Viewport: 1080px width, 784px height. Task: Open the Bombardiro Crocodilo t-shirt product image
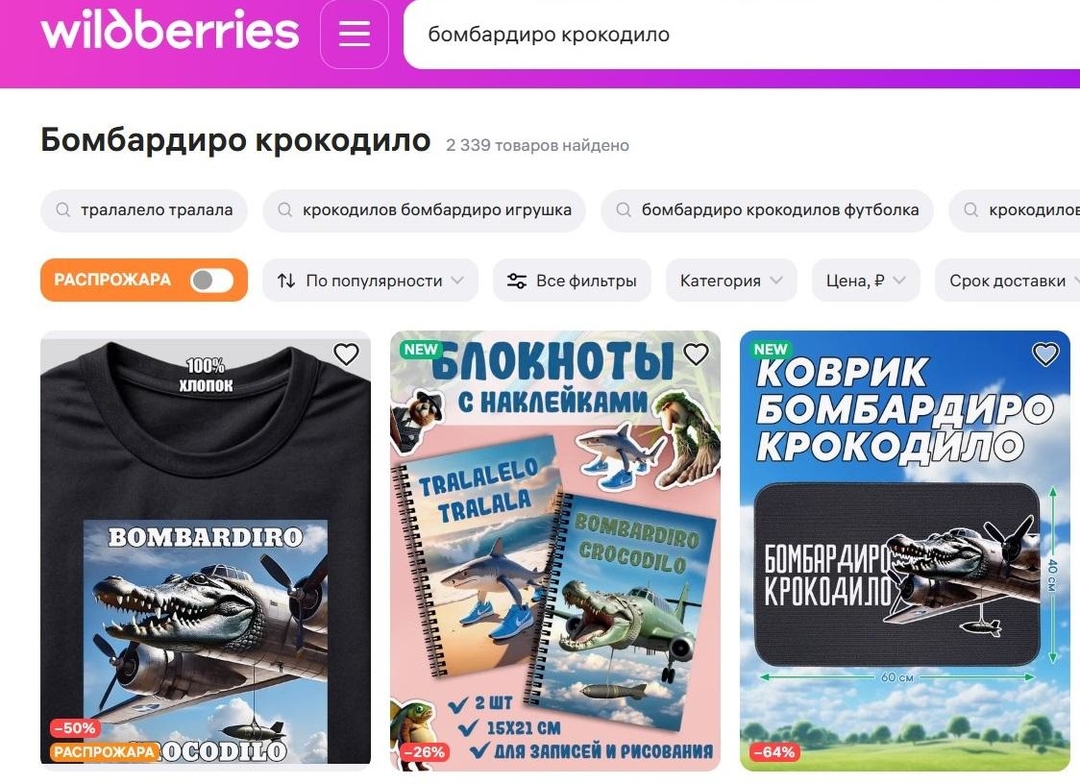coord(205,548)
